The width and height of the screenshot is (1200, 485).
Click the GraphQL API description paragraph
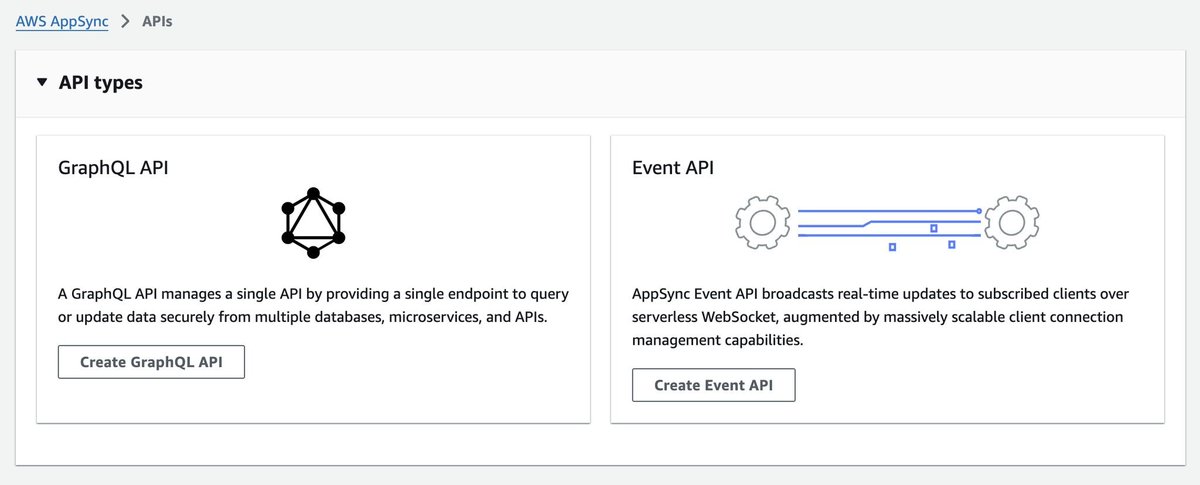click(313, 306)
